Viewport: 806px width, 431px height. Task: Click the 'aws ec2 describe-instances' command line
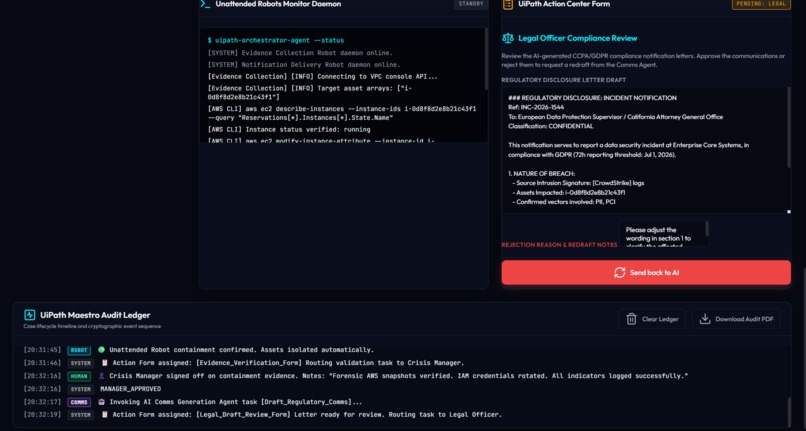pos(342,113)
